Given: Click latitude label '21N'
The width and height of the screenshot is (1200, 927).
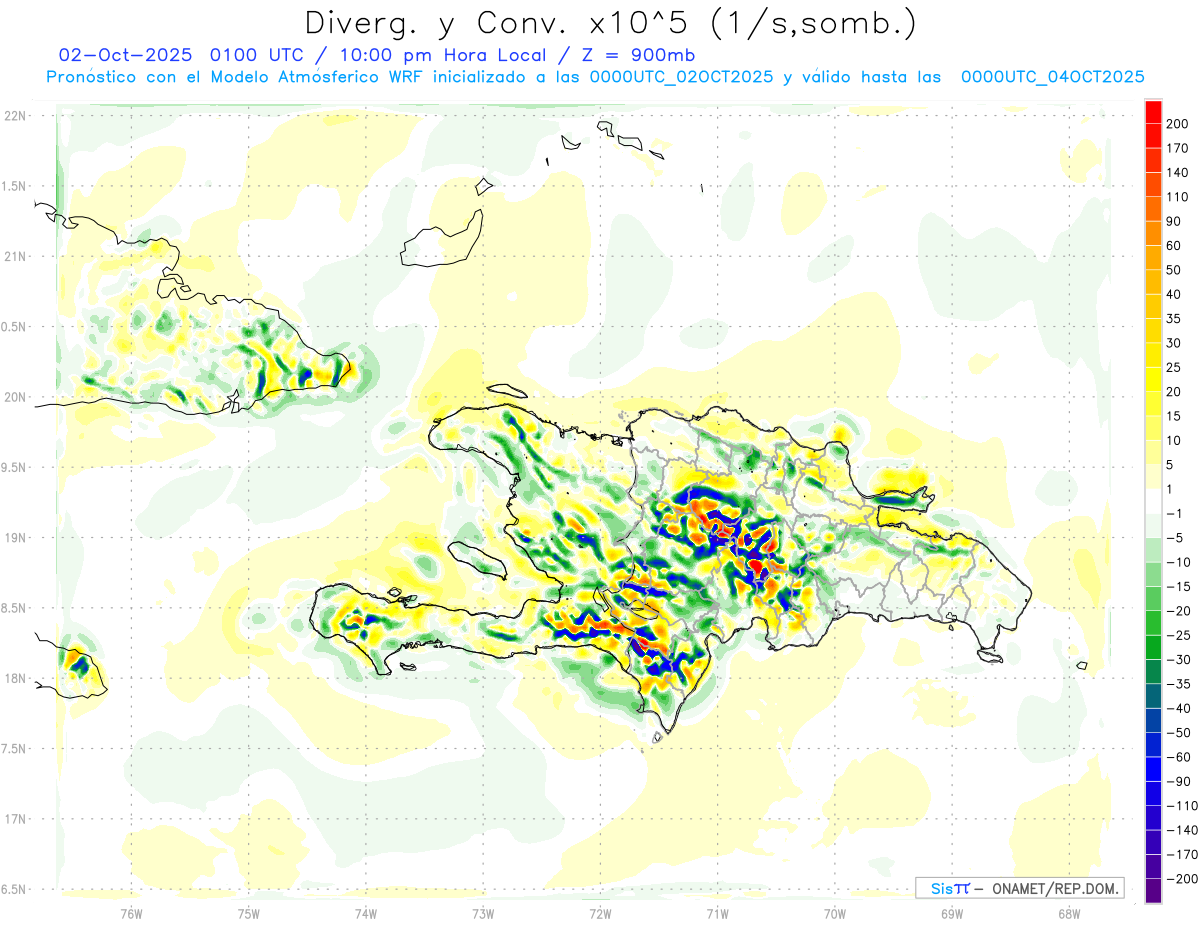Looking at the screenshot, I should [15, 256].
